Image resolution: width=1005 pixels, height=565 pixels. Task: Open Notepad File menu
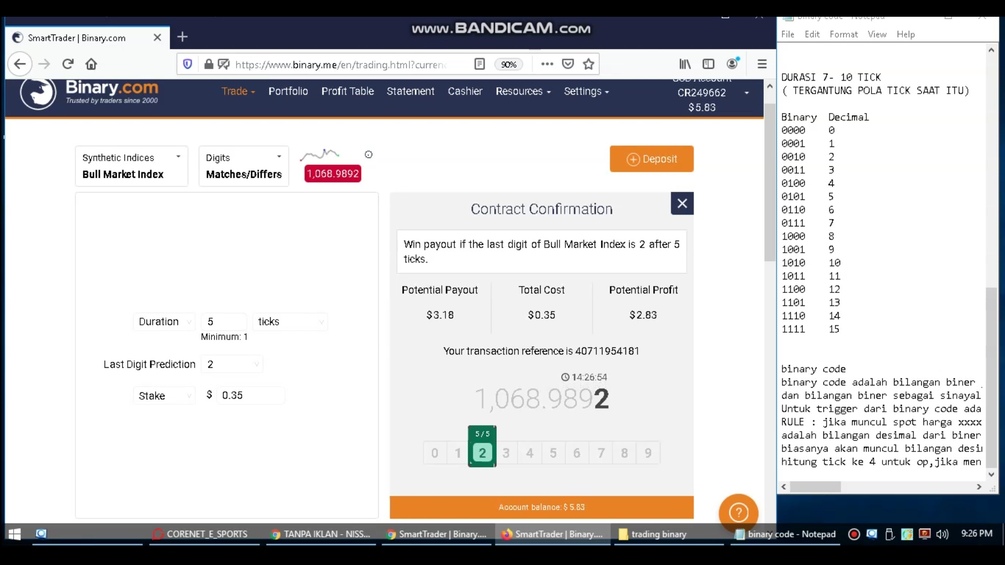(788, 35)
